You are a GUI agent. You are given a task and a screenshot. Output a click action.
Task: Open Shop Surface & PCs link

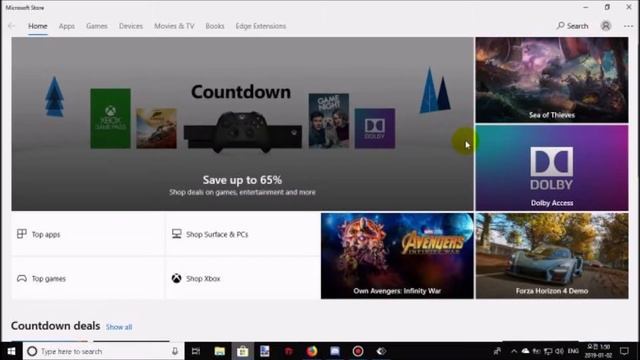[243, 234]
